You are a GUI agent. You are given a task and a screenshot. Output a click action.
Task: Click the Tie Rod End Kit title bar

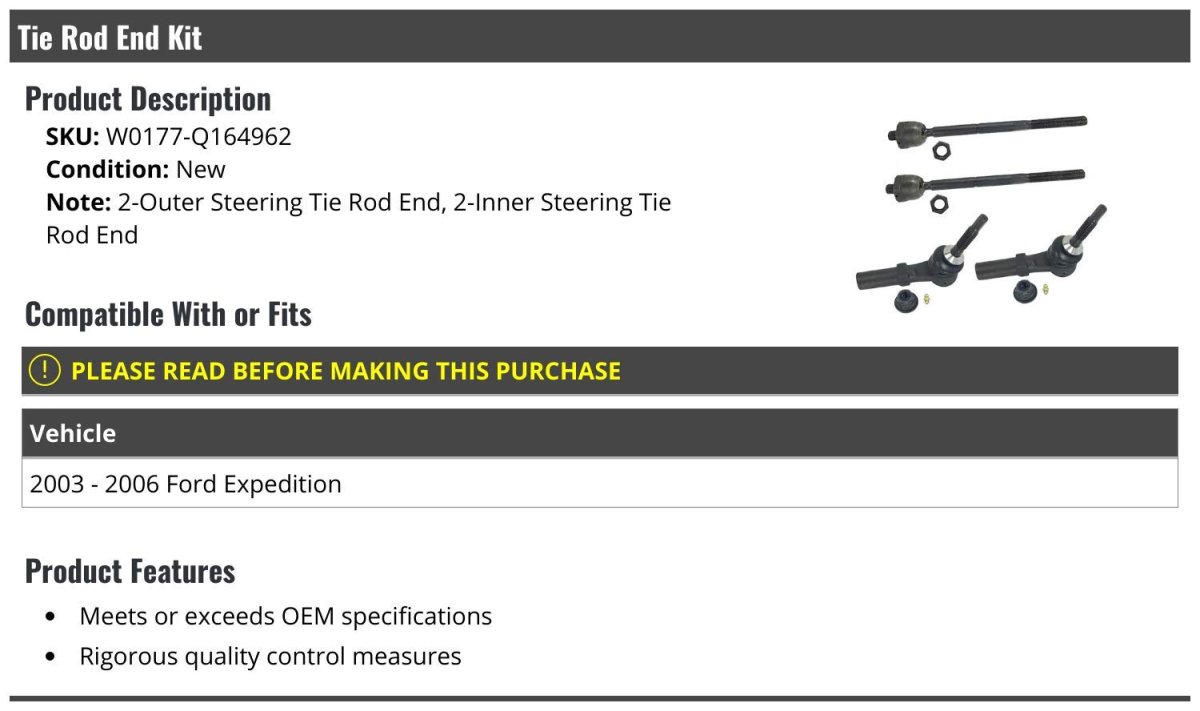600,37
